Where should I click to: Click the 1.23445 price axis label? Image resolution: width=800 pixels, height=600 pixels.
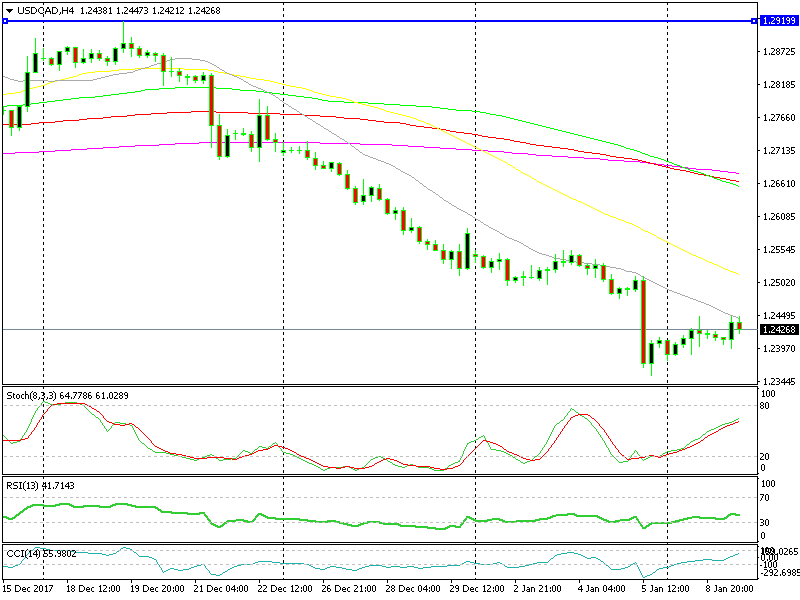point(779,381)
